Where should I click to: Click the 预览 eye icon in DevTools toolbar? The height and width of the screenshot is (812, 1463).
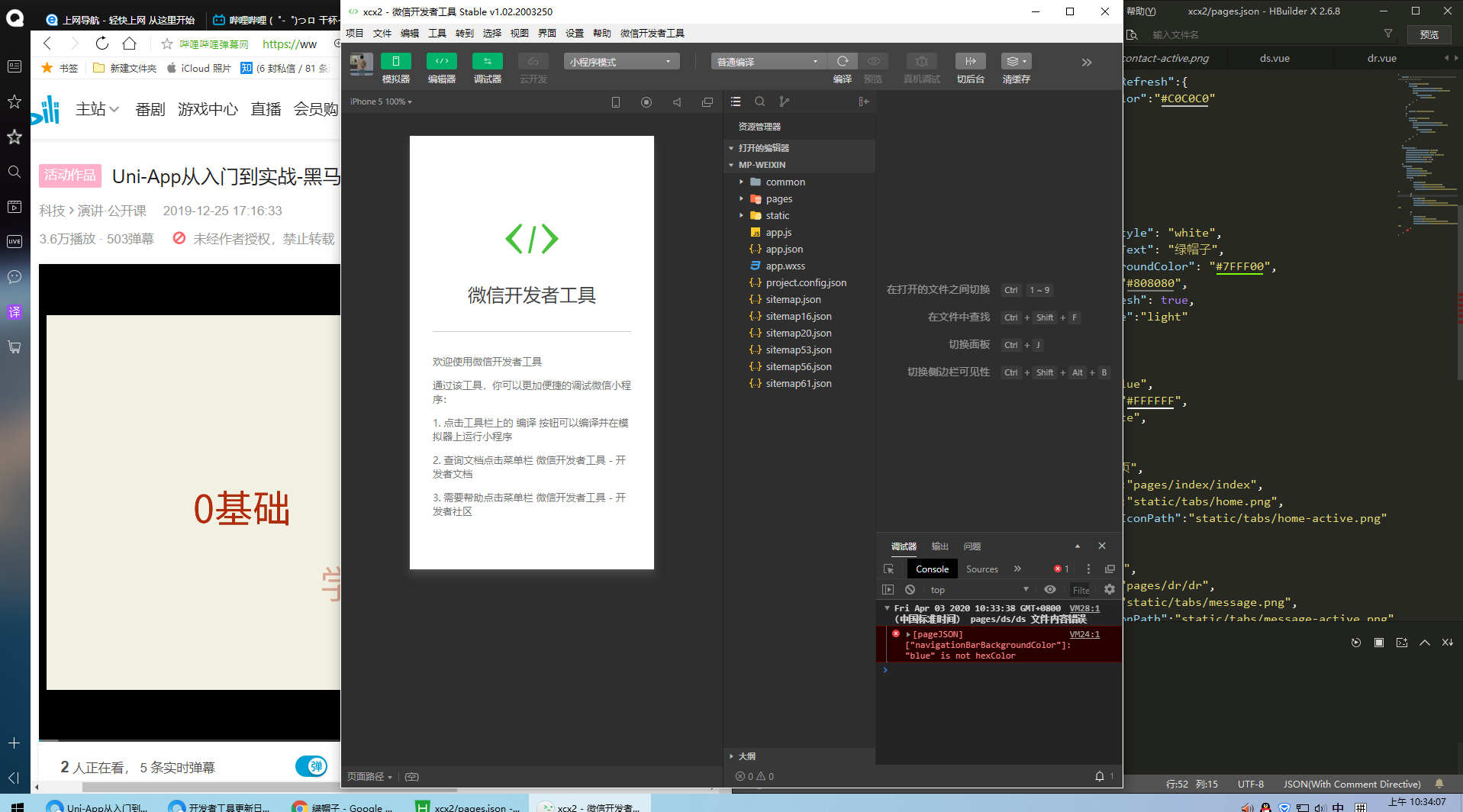(x=874, y=61)
